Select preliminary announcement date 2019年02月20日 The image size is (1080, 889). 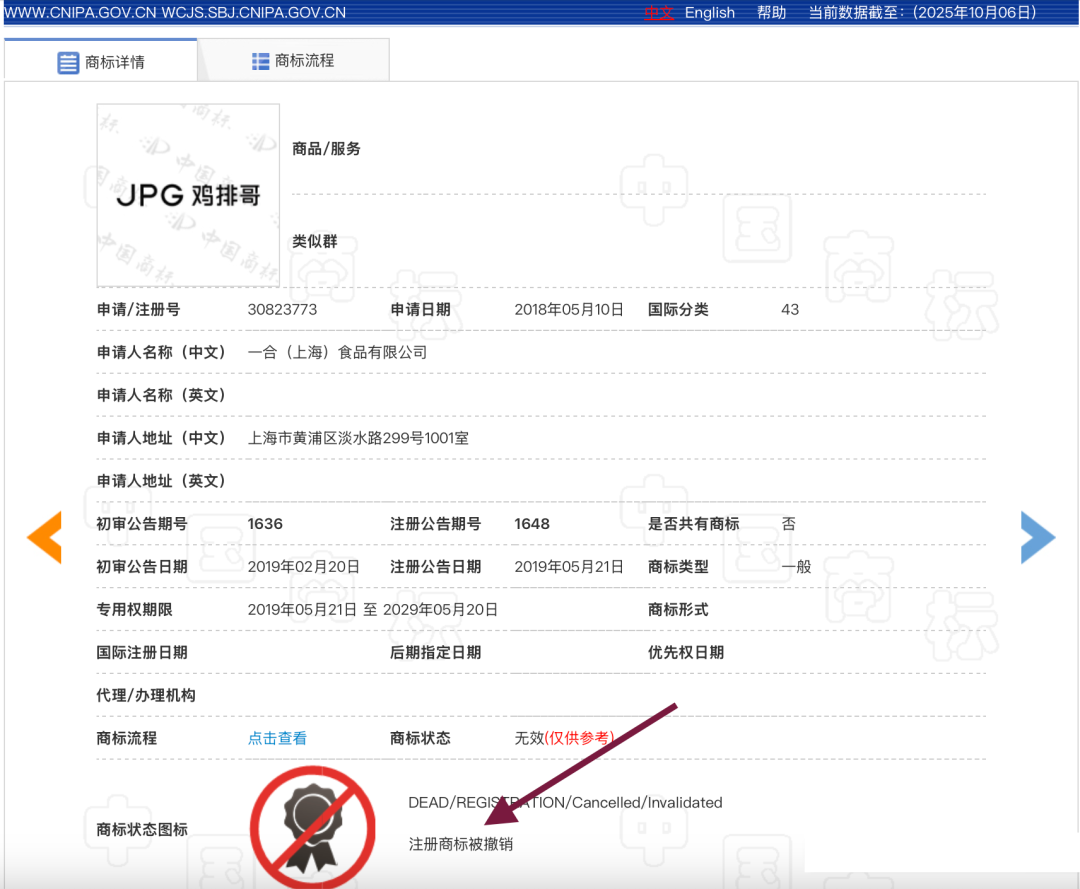304,567
